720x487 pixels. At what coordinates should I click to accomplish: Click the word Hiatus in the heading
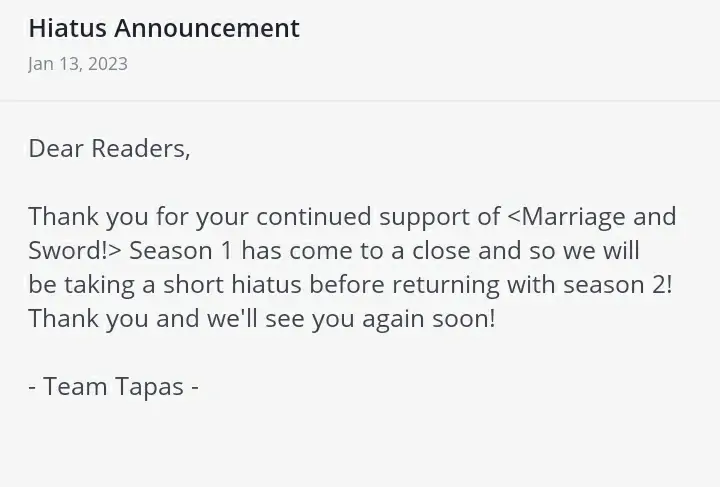click(68, 28)
